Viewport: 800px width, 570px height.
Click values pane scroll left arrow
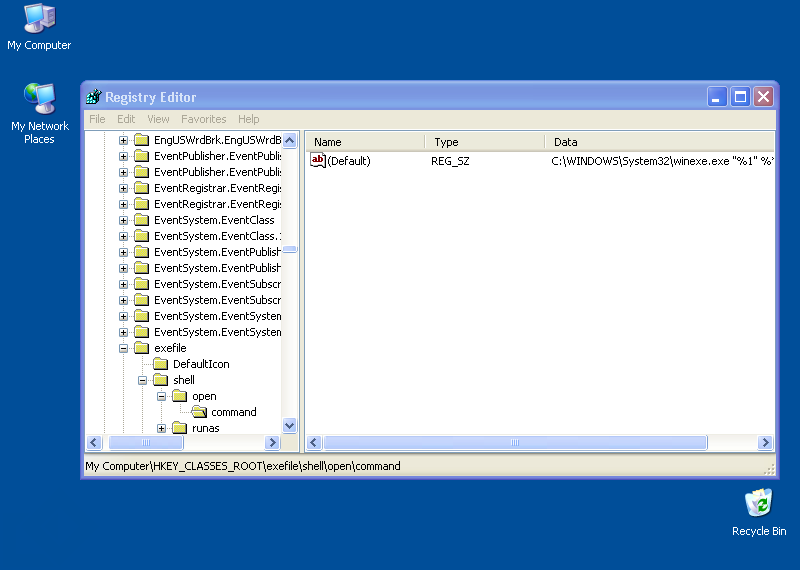(314, 442)
